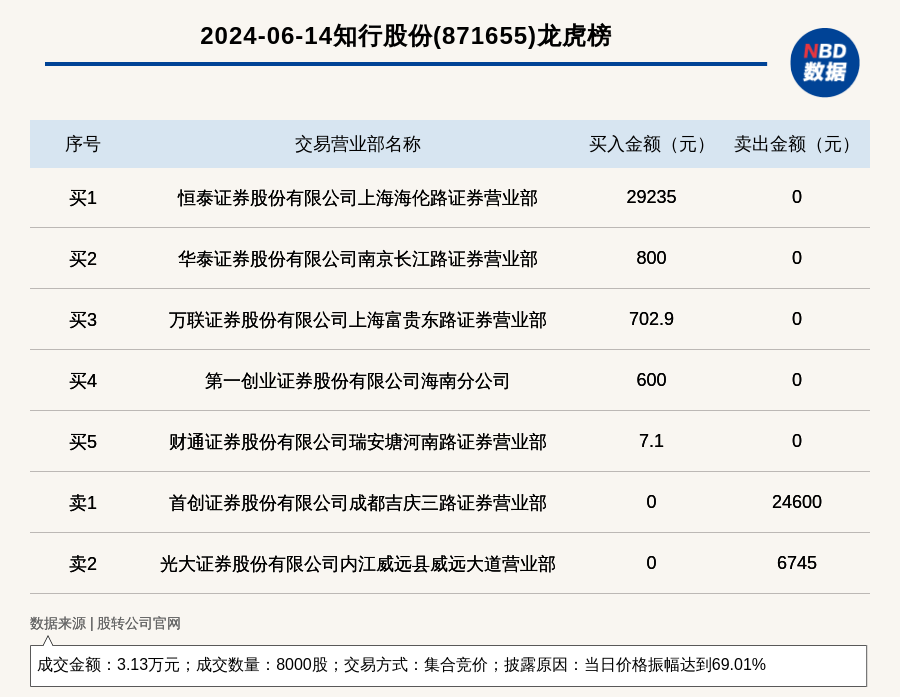900x697 pixels.
Task: Click the buy amount 702.9
Action: [651, 319]
